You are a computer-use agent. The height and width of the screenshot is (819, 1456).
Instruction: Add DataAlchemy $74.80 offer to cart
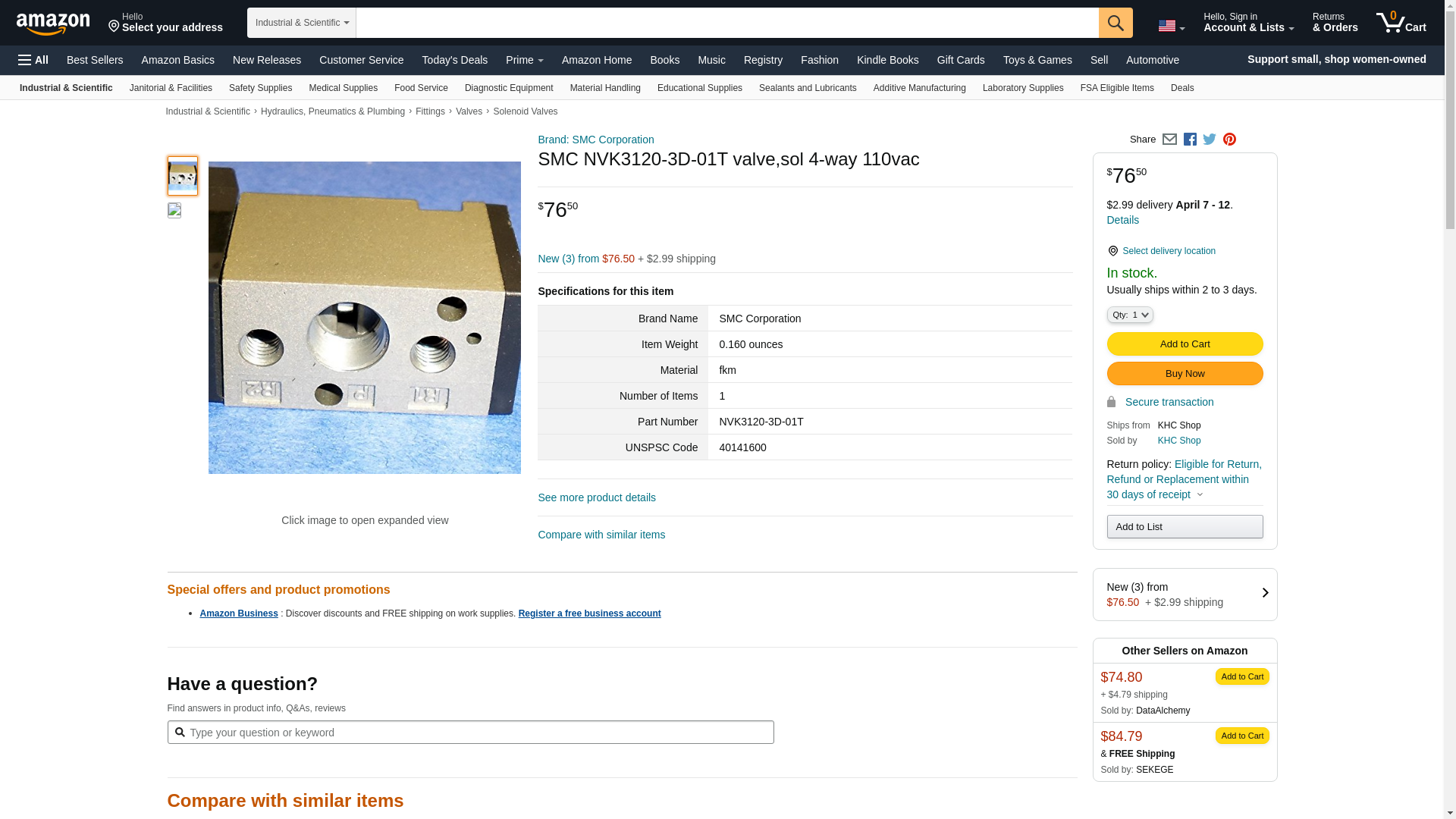point(1242,676)
